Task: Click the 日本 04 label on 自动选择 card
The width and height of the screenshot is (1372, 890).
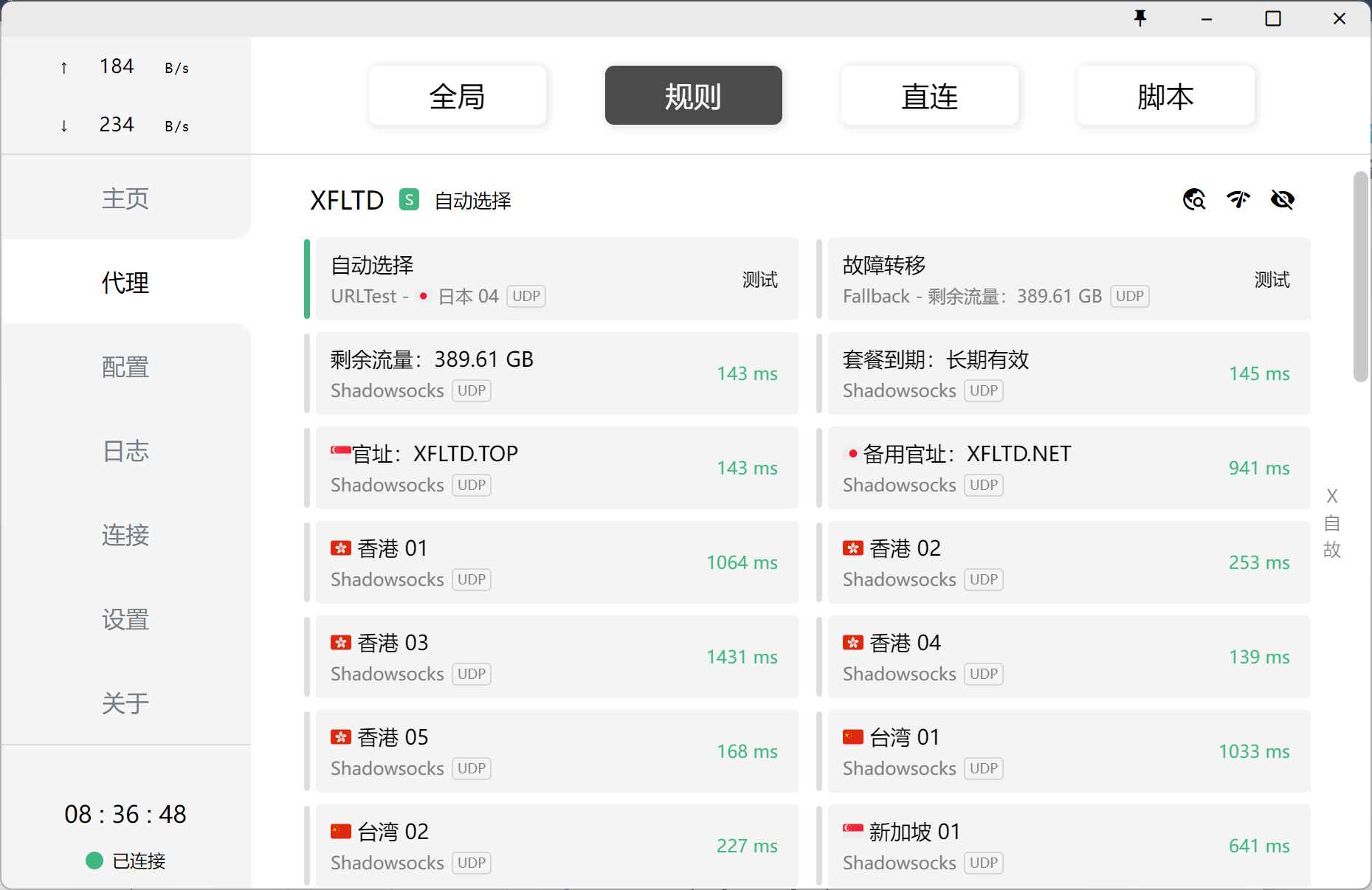Action: [469, 296]
